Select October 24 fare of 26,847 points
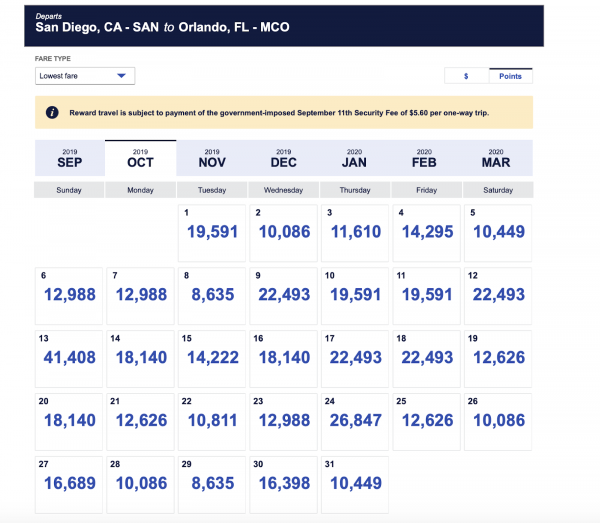This screenshot has height=523, width=600. point(355,421)
